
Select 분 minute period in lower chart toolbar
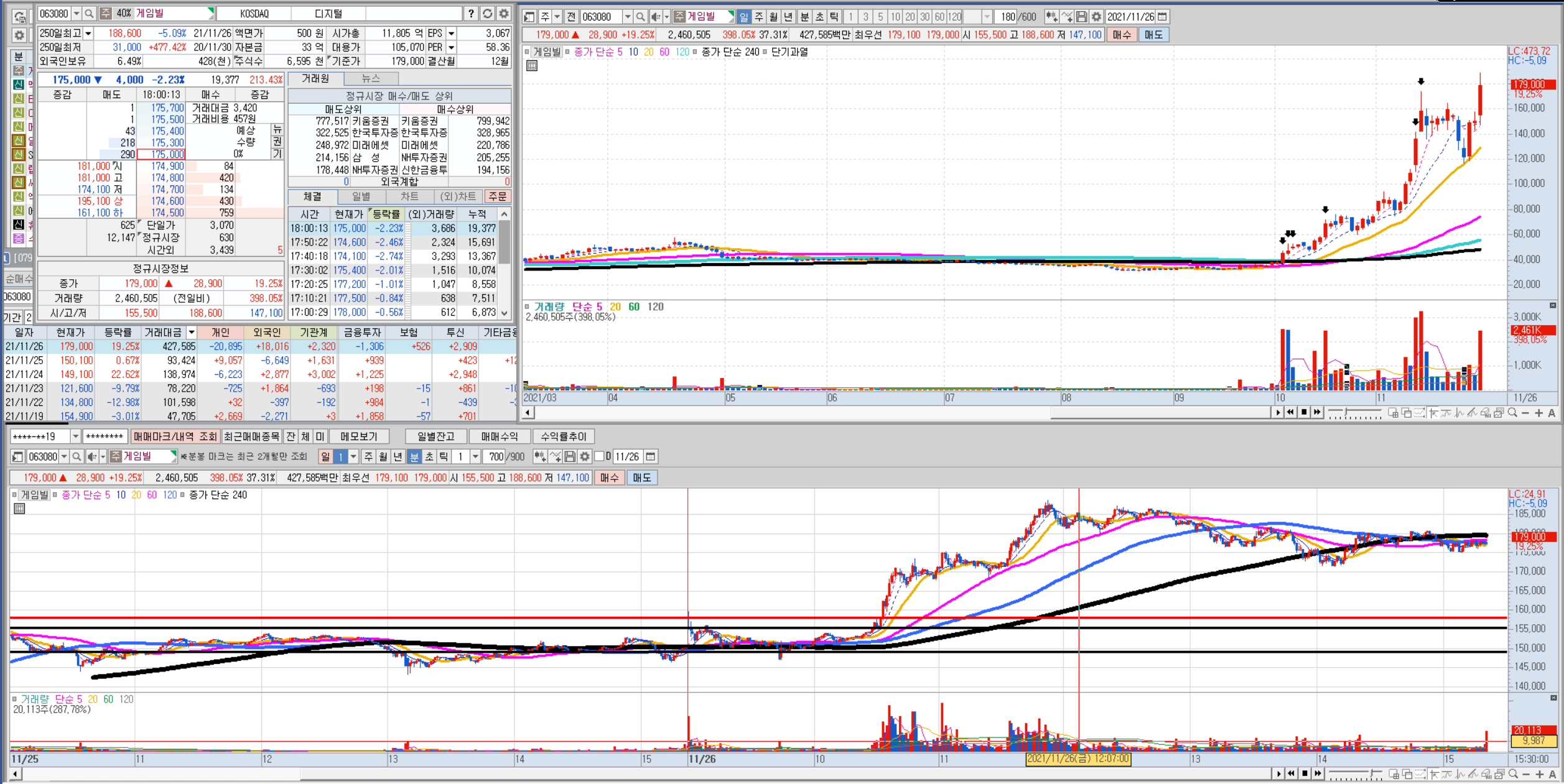tap(414, 457)
